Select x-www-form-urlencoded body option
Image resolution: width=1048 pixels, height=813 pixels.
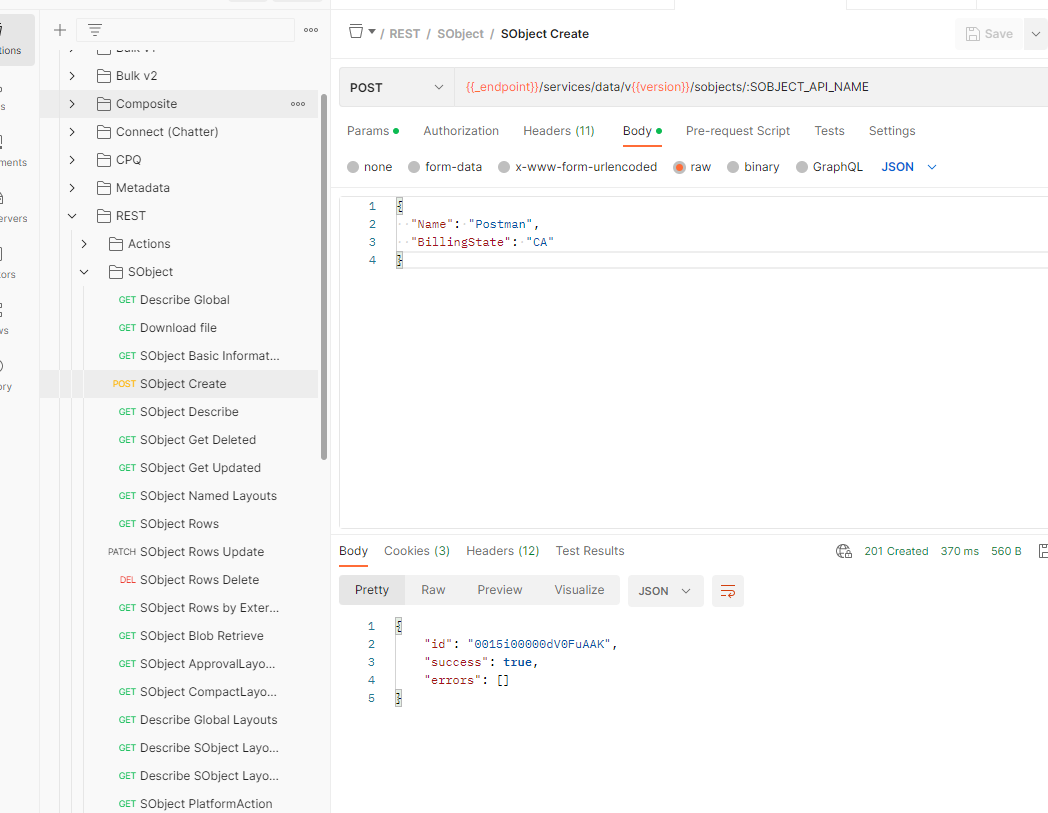click(504, 167)
